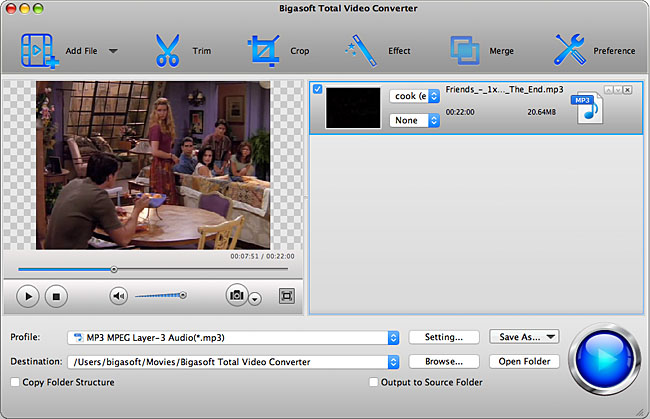Image resolution: width=650 pixels, height=419 pixels.
Task: Open the None subtitle dropdown
Action: click(x=414, y=121)
